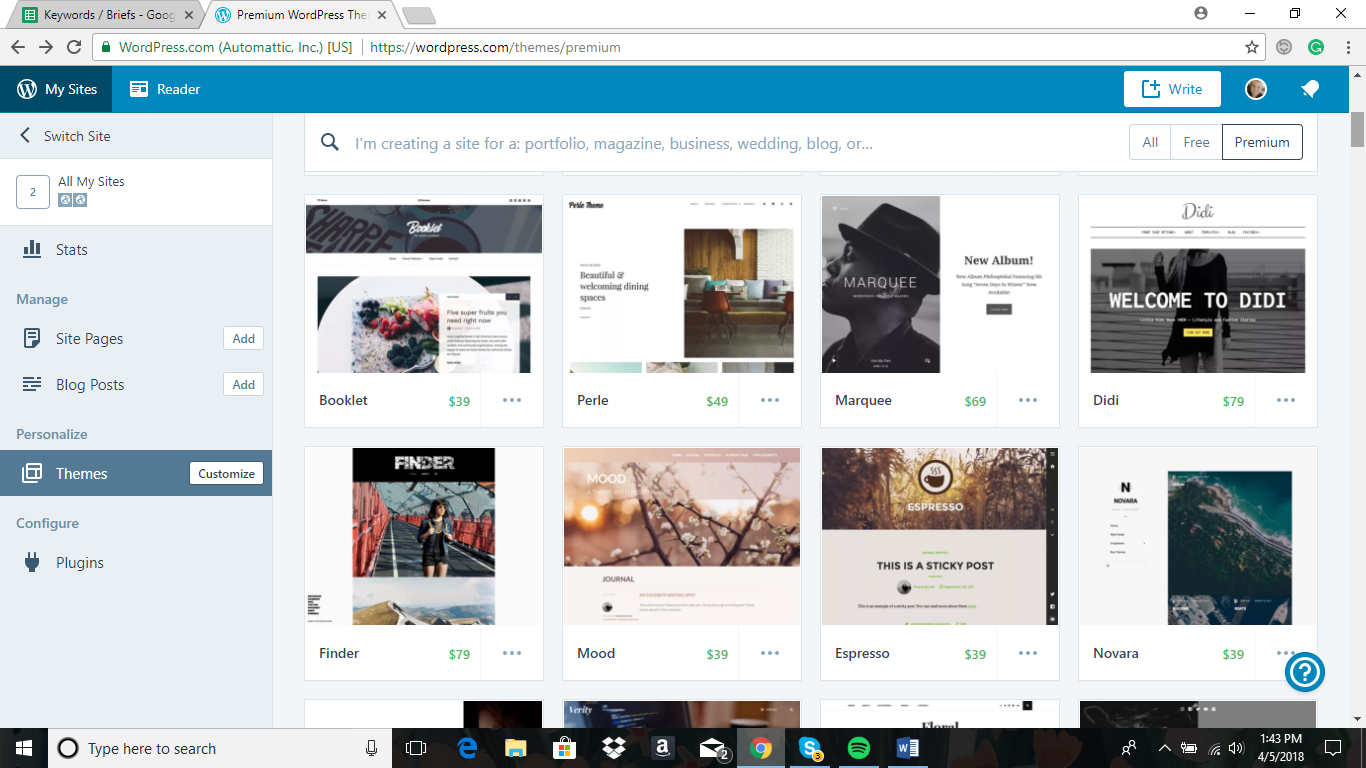This screenshot has width=1366, height=768.
Task: Select the All theme filter
Action: (x=1150, y=142)
